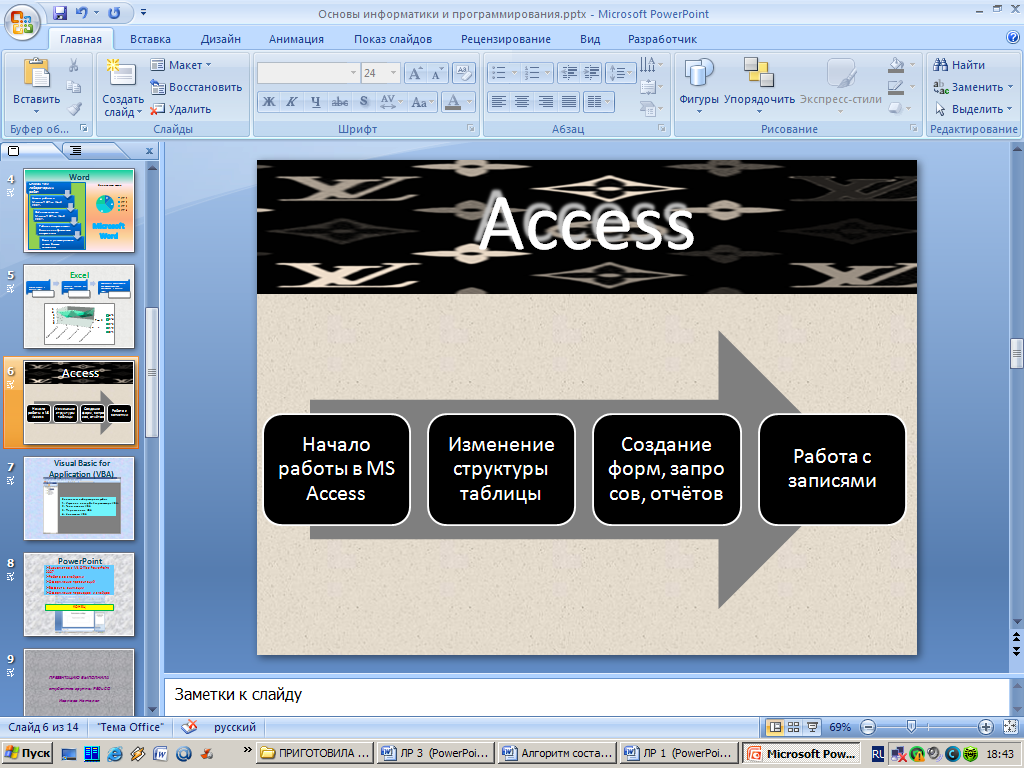Open the font name combo box
Image resolution: width=1024 pixels, height=768 pixels.
[308, 73]
